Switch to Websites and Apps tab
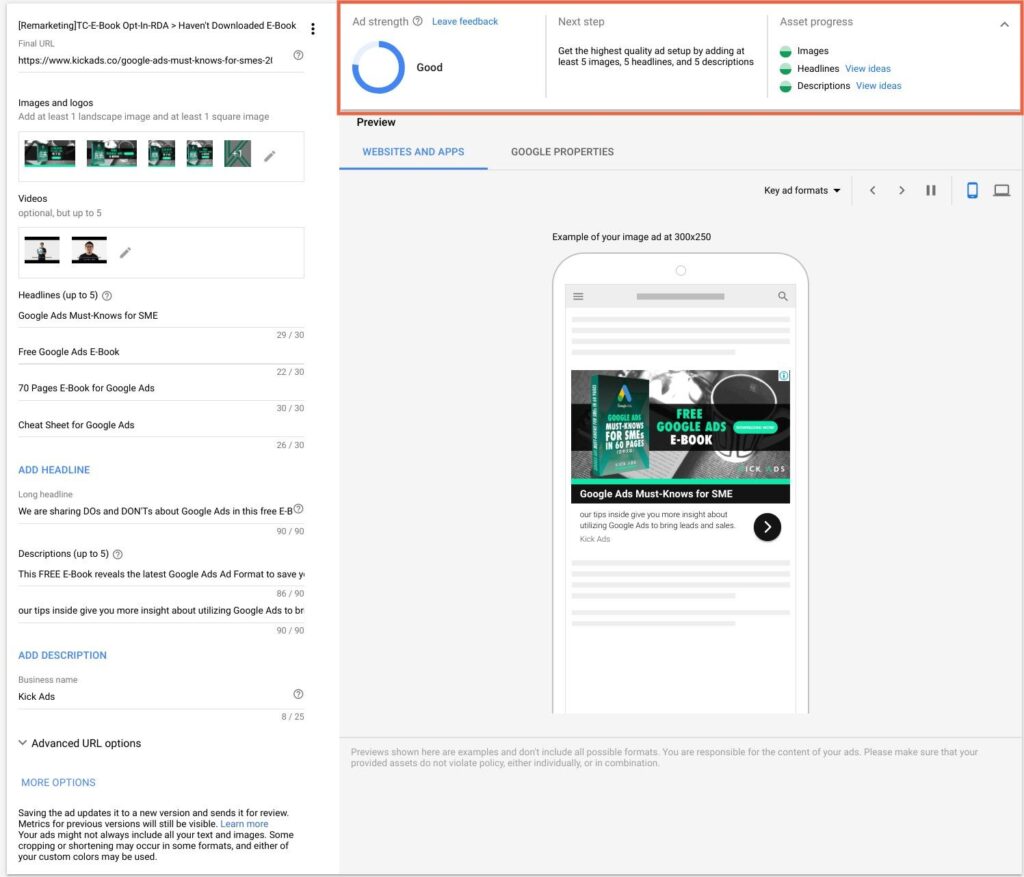Viewport: 1024px width, 877px height. (x=413, y=151)
